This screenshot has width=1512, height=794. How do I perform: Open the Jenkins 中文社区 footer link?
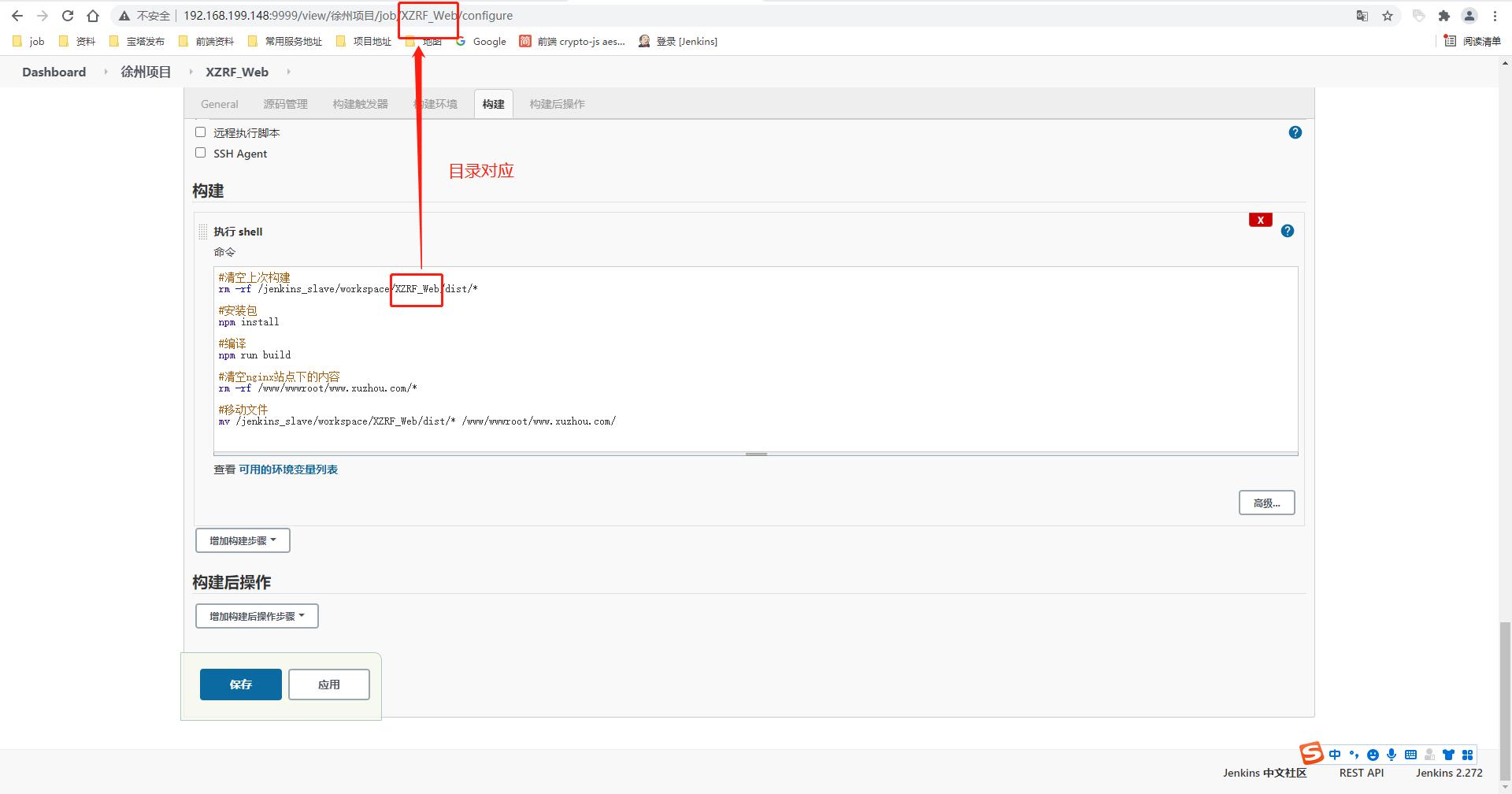click(1265, 773)
